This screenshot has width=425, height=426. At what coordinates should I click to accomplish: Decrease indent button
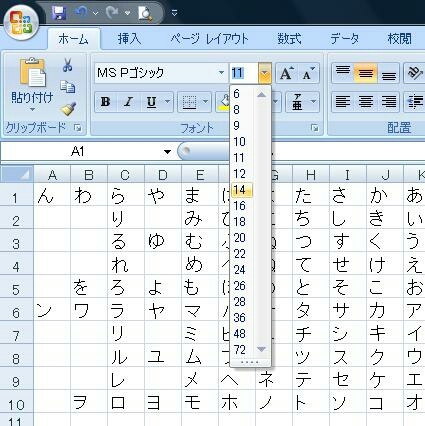tap(415, 102)
